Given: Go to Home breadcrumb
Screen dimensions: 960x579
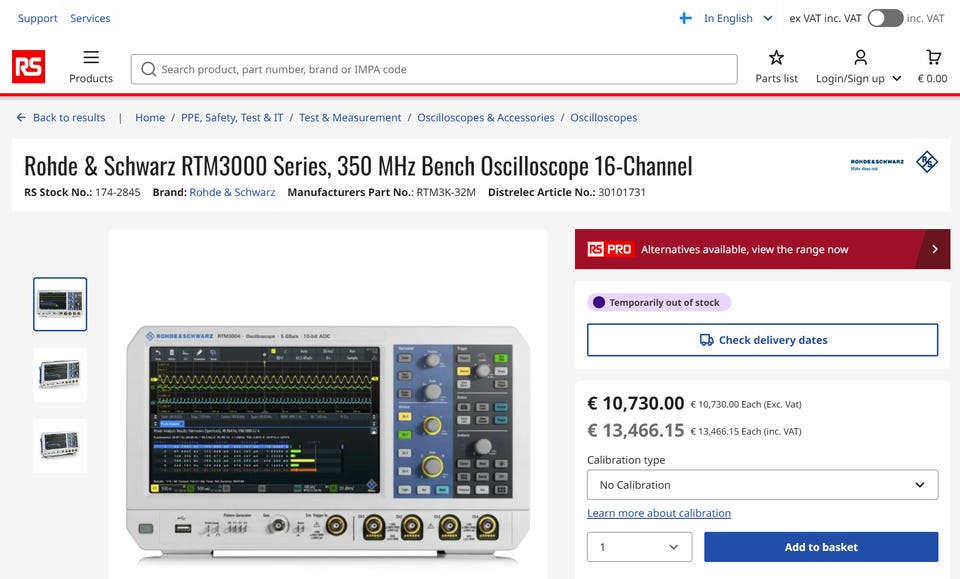Looking at the screenshot, I should pos(150,118).
